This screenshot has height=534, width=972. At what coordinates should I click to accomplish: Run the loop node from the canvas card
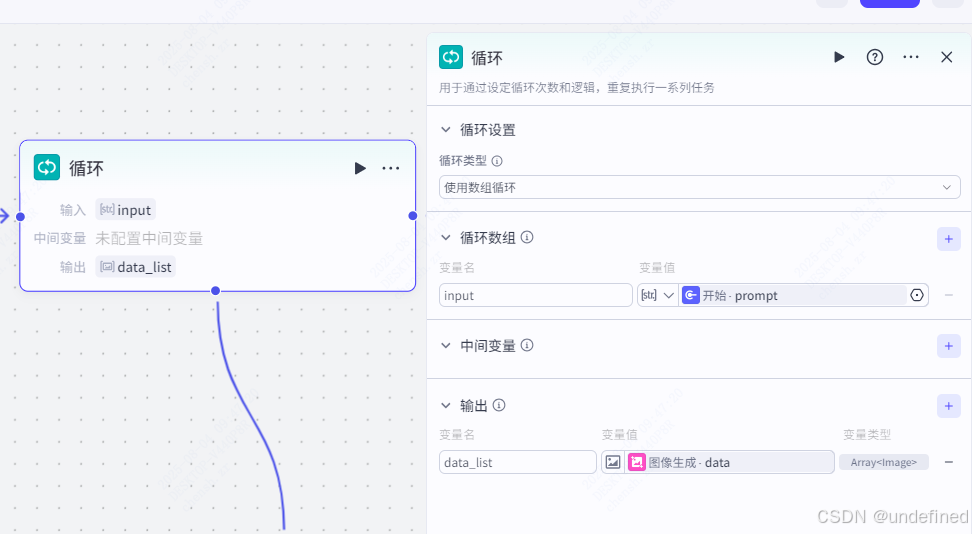click(x=360, y=168)
